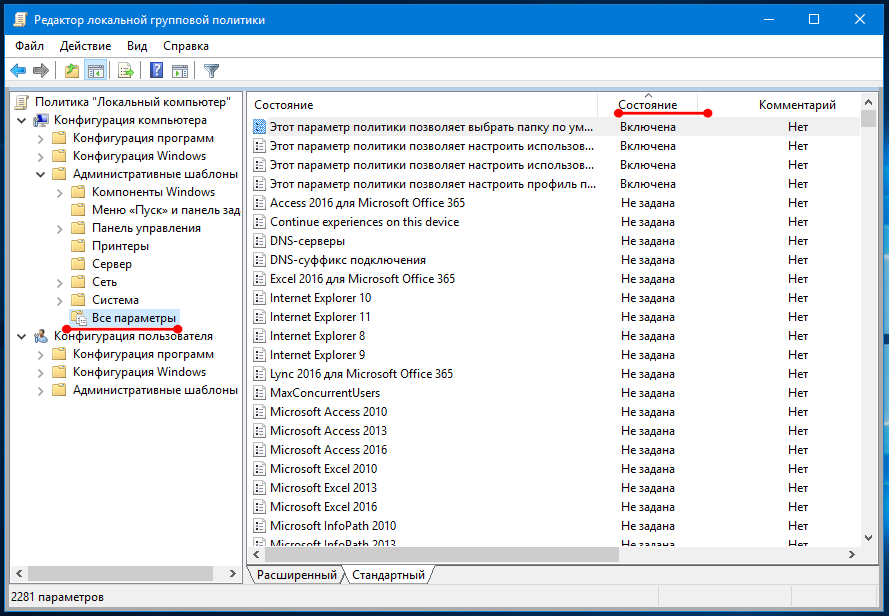Screen dimensions: 889x616
Task: Select the Continue experiences on this device policy
Action: [364, 222]
